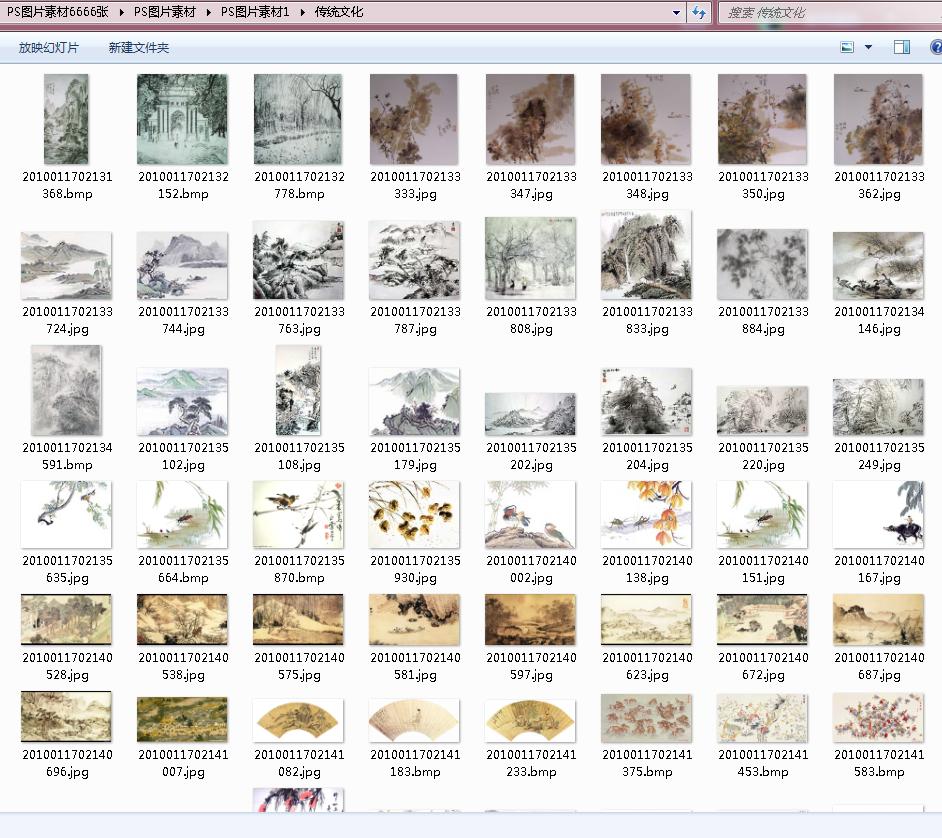Click the address bar refresh icon
The width and height of the screenshot is (942, 838).
699,13
